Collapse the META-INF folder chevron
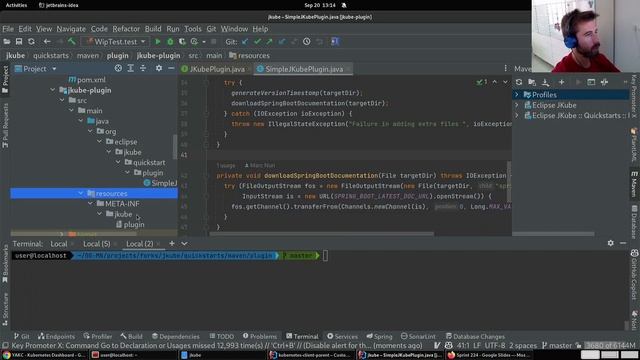Screen dimensions: 640x360 (90, 203)
